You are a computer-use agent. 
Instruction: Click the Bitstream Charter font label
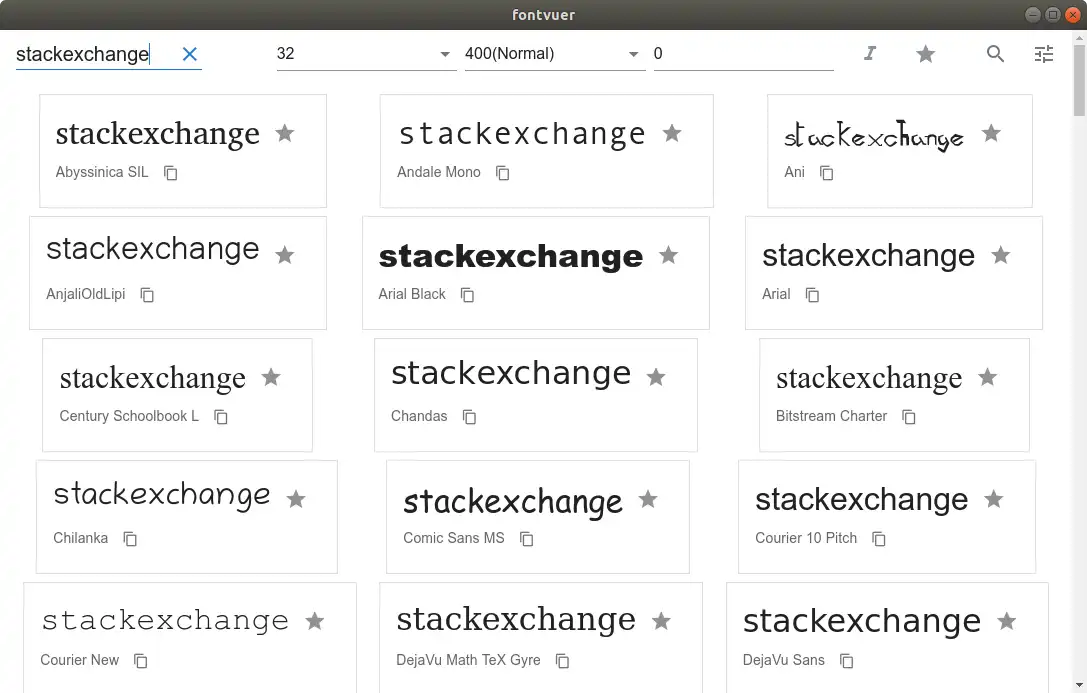pos(831,416)
